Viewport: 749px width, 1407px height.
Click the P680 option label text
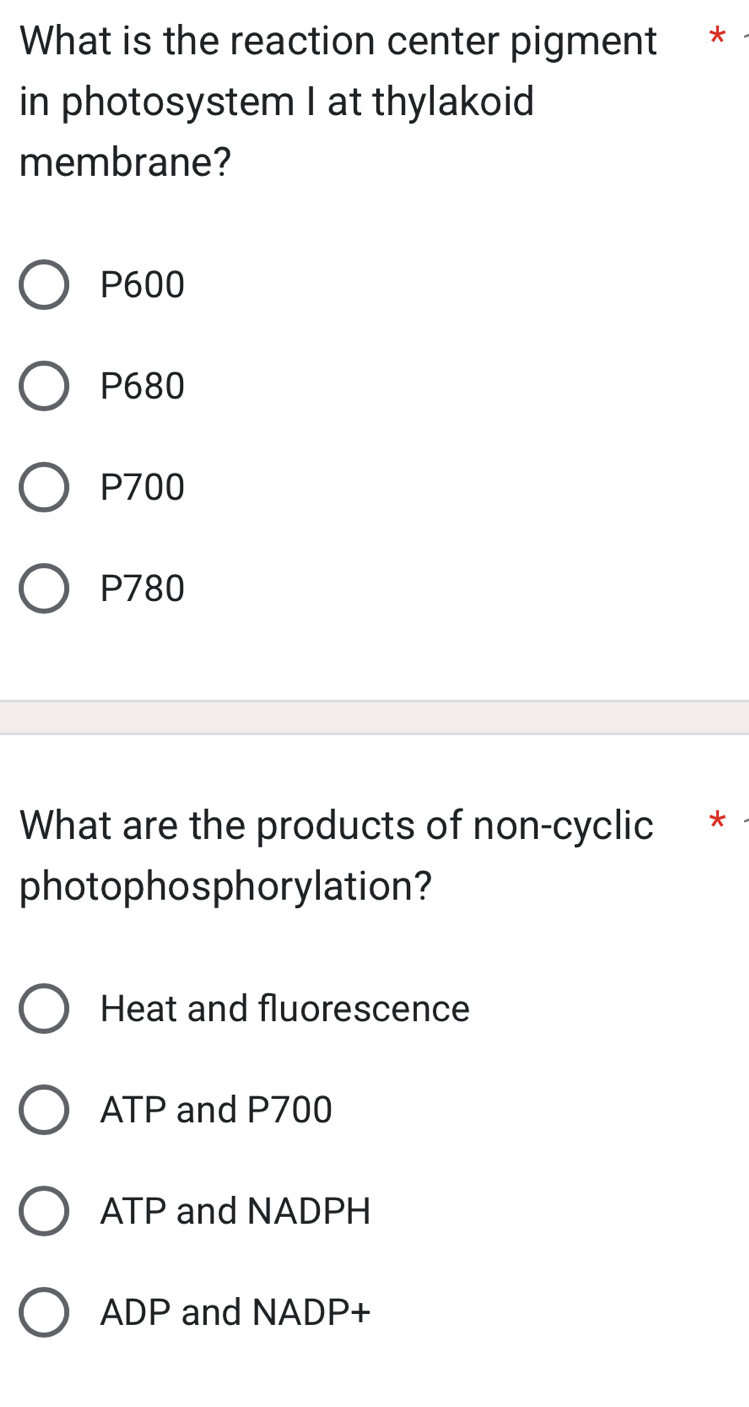pos(142,386)
